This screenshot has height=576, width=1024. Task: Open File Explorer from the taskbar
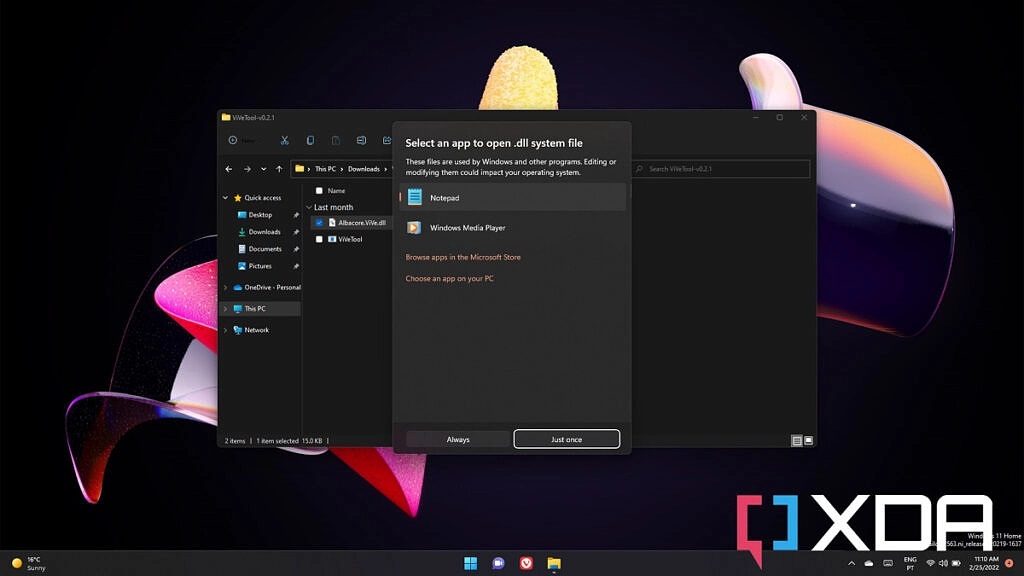click(553, 562)
